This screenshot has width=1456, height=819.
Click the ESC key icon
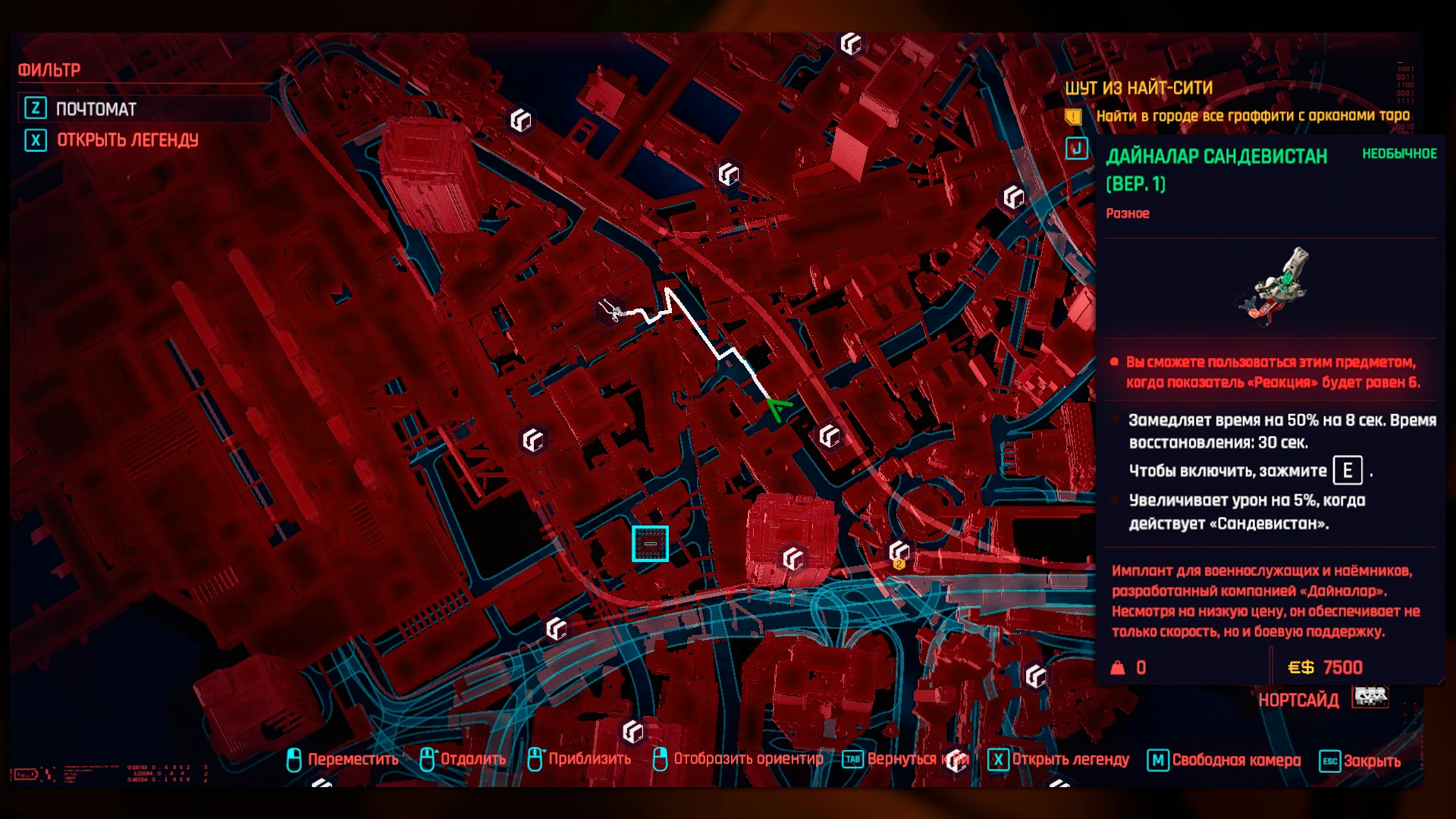tap(1330, 761)
